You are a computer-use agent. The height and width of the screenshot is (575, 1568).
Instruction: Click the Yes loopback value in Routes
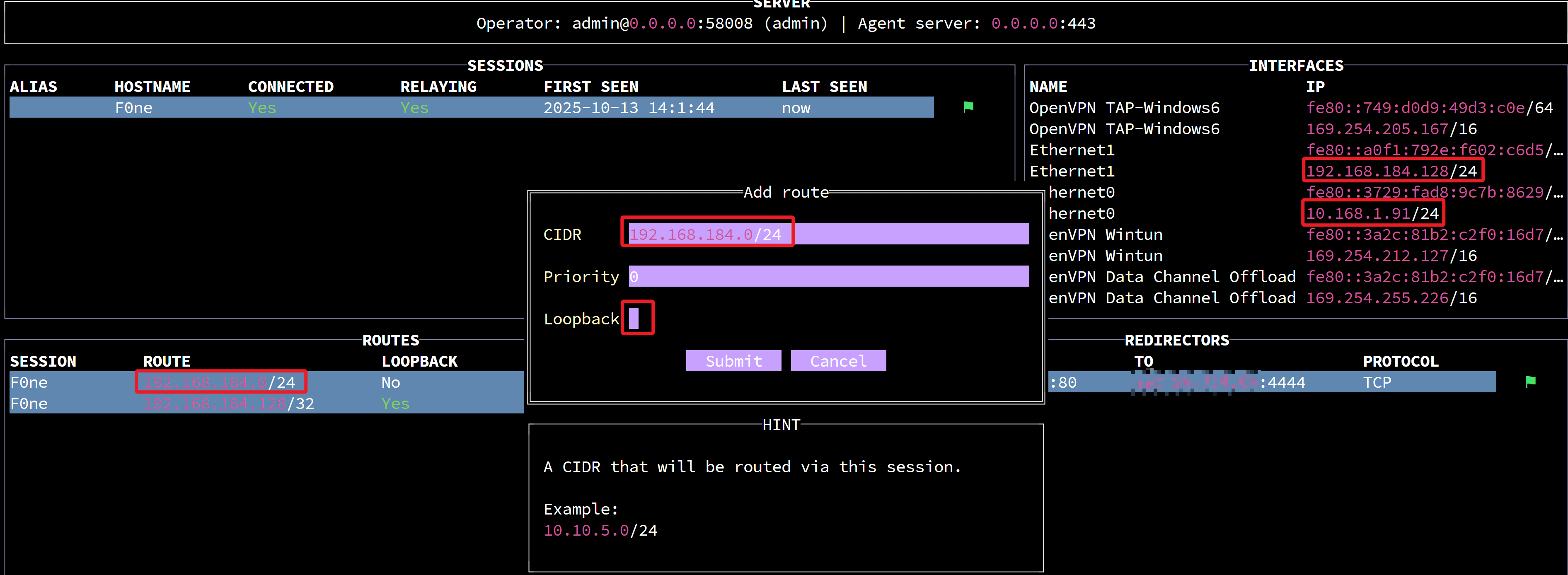[x=395, y=403]
